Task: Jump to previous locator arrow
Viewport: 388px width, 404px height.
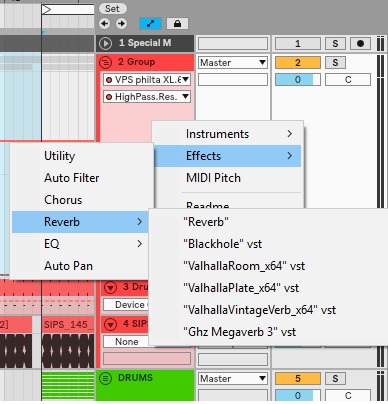Action: click(x=105, y=24)
